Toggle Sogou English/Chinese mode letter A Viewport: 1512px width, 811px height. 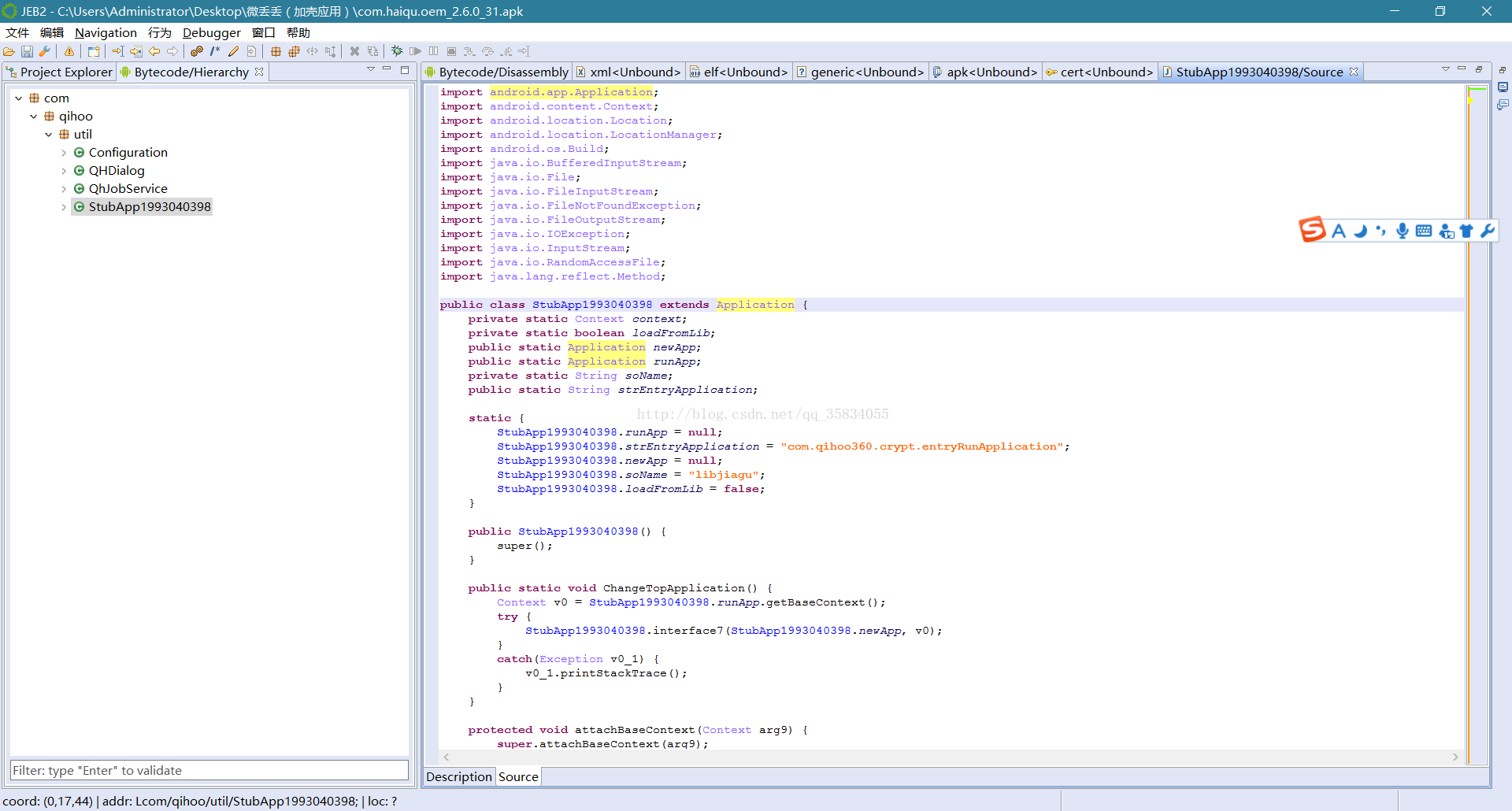point(1339,231)
